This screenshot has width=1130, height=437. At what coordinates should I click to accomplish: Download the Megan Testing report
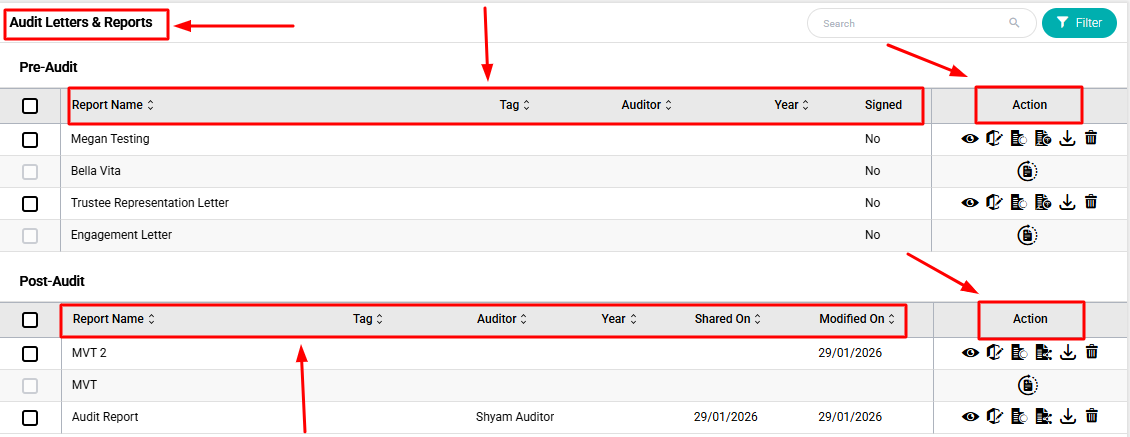click(1067, 139)
